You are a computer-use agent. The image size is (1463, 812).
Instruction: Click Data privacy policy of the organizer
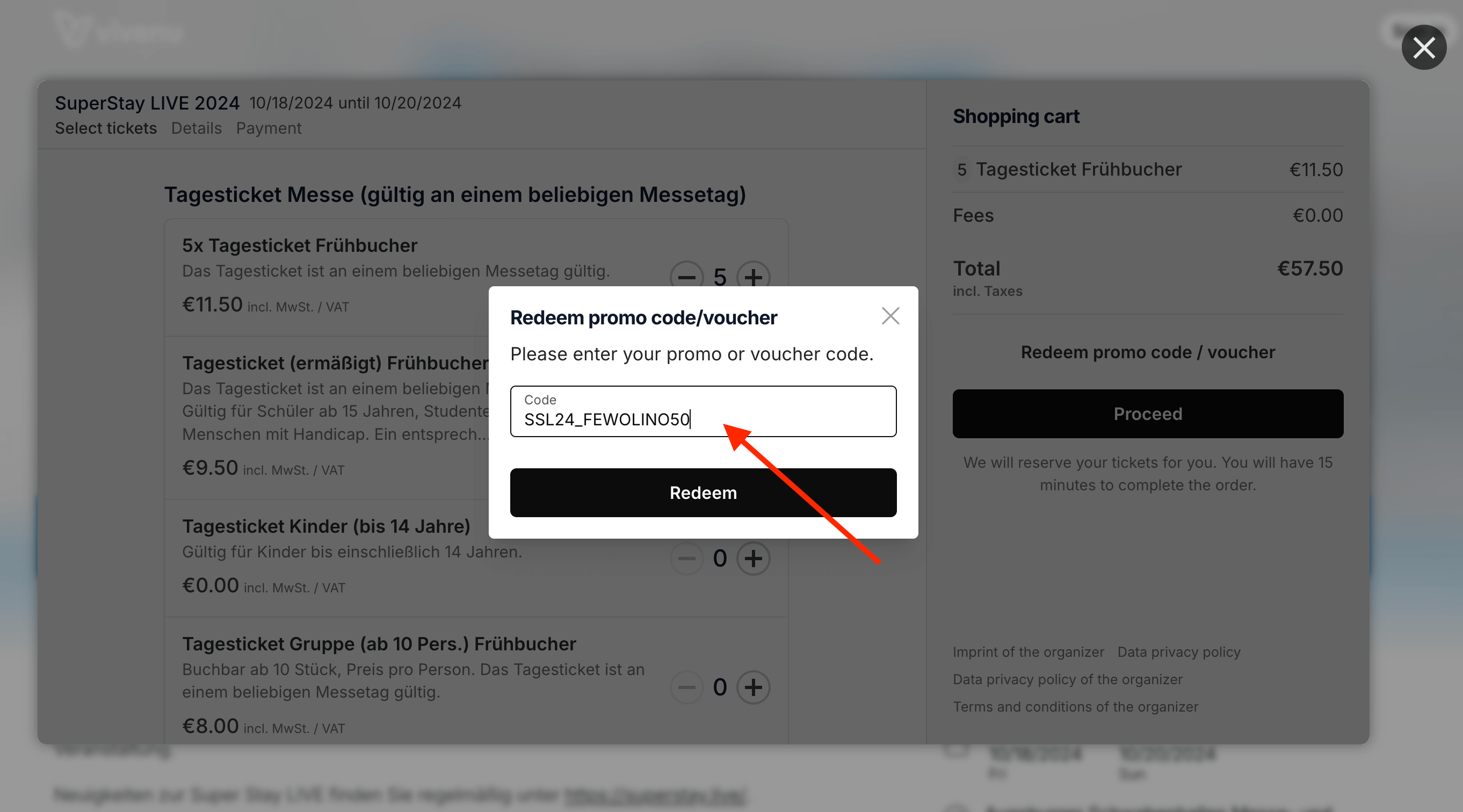coord(1068,678)
